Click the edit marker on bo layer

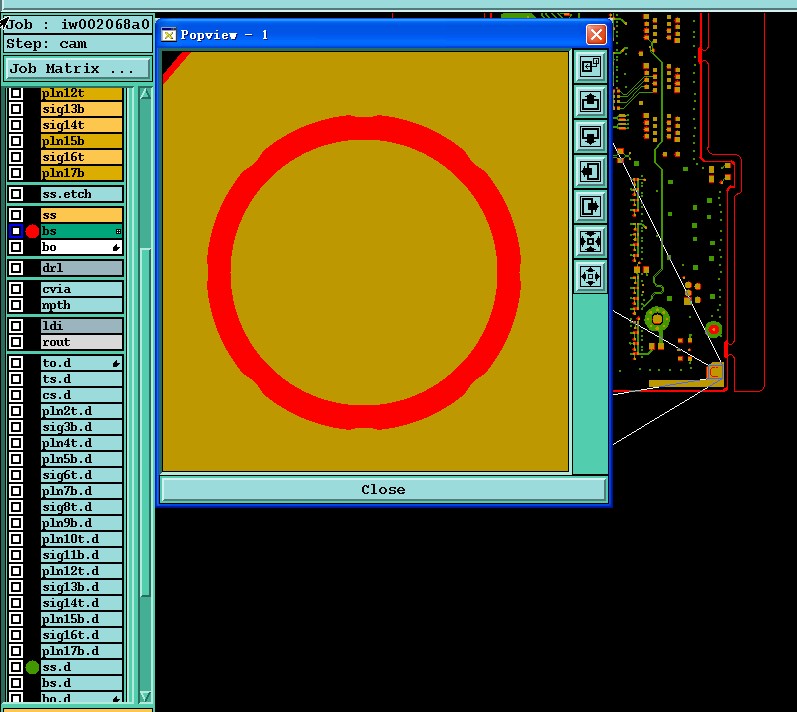(x=116, y=247)
